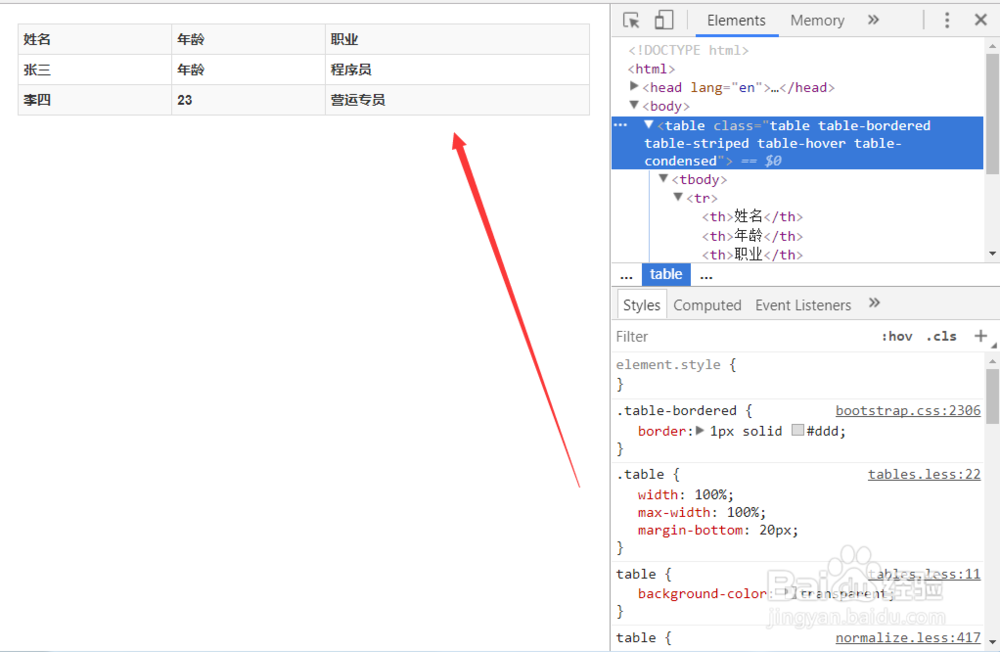This screenshot has height=652, width=1000.
Task: Click the Styles pane scrollbar thumb
Action: 992,396
